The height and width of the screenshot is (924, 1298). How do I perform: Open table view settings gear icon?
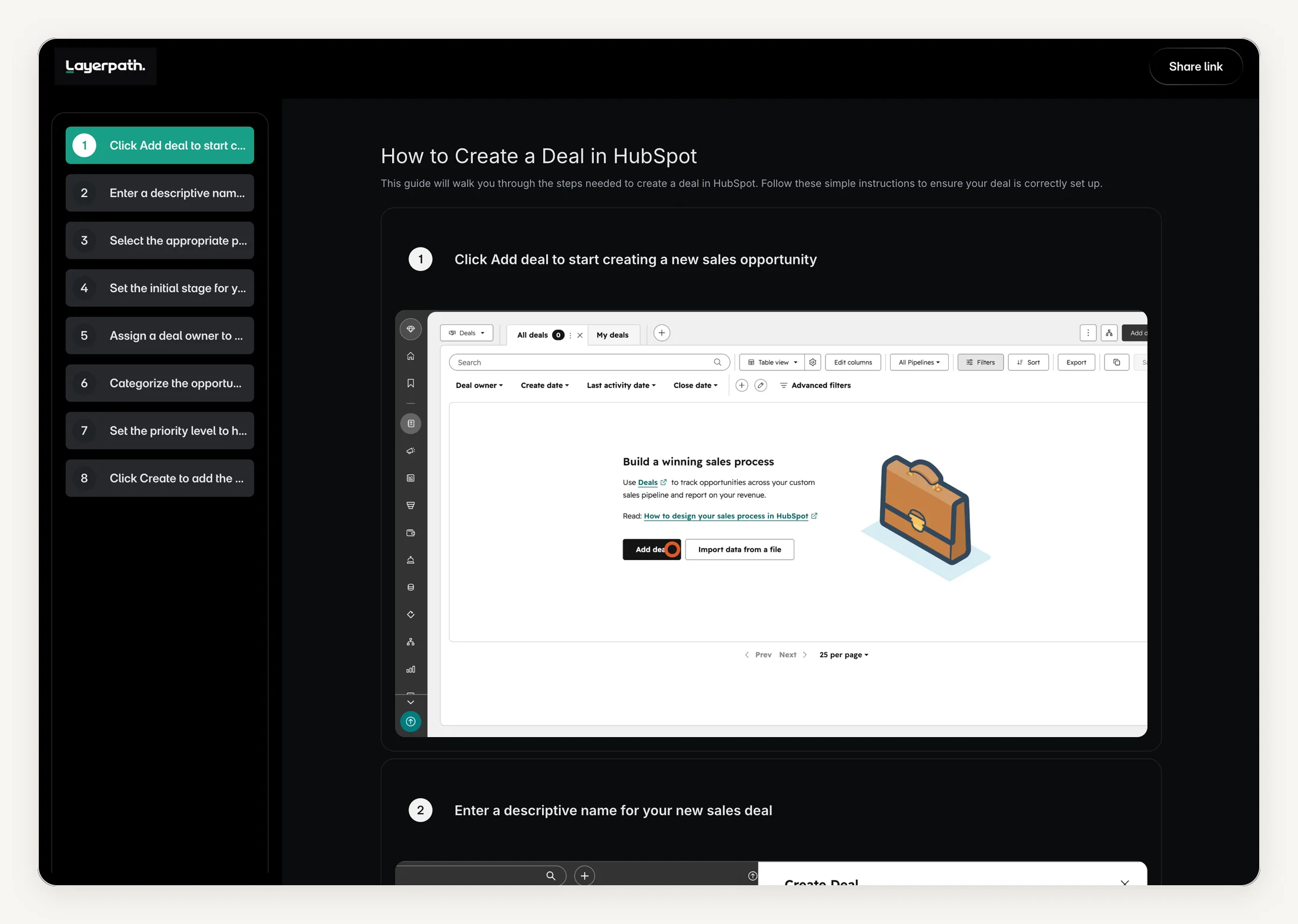(x=812, y=362)
